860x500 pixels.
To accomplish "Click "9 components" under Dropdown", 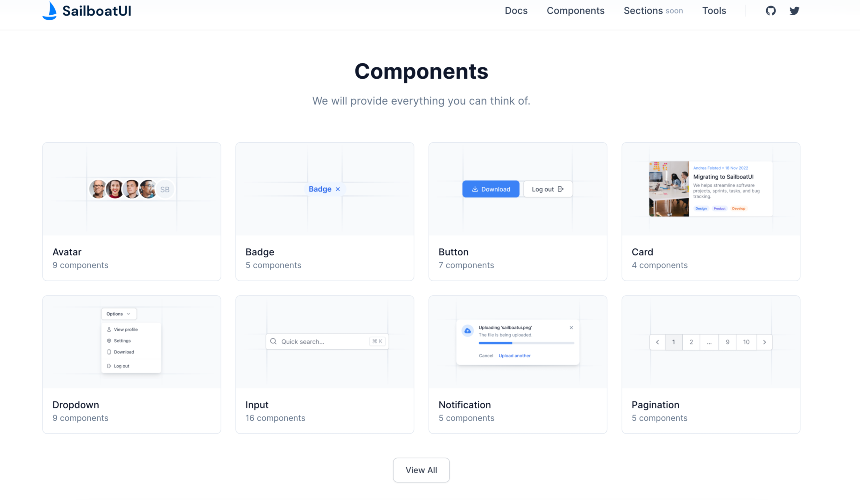I will 80,418.
